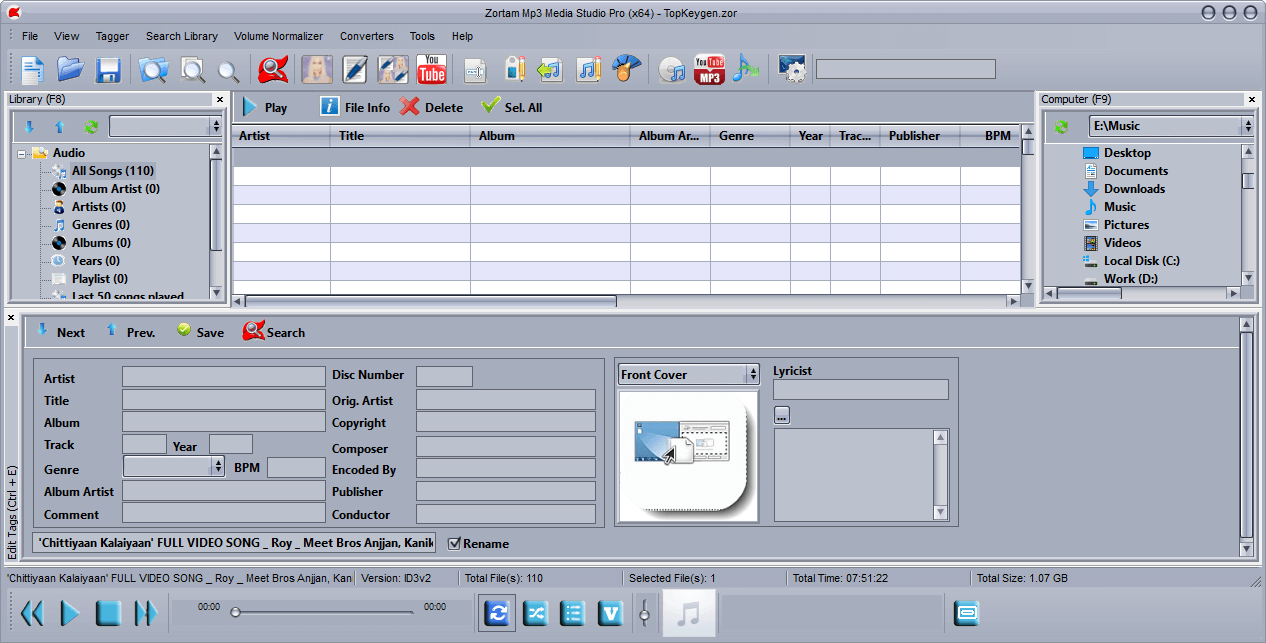Click the volume slider in player bar

(644, 613)
